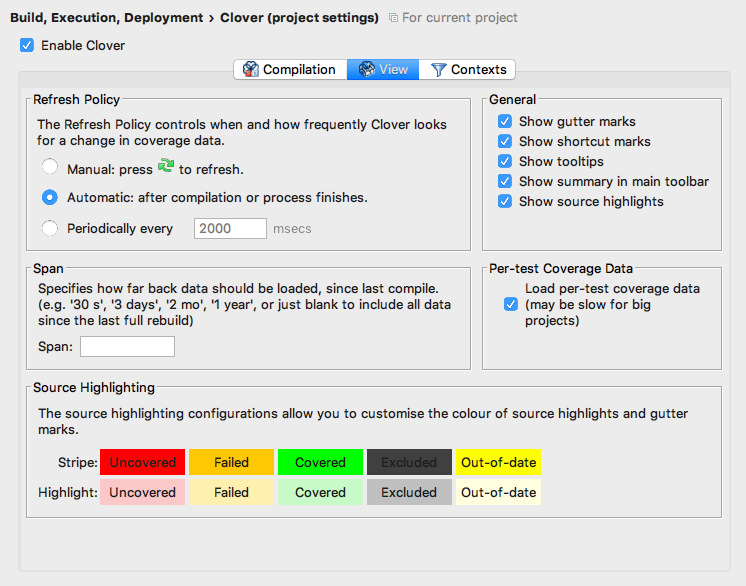Image resolution: width=746 pixels, height=586 pixels.
Task: Disable Load per-test coverage data
Action: click(x=511, y=304)
